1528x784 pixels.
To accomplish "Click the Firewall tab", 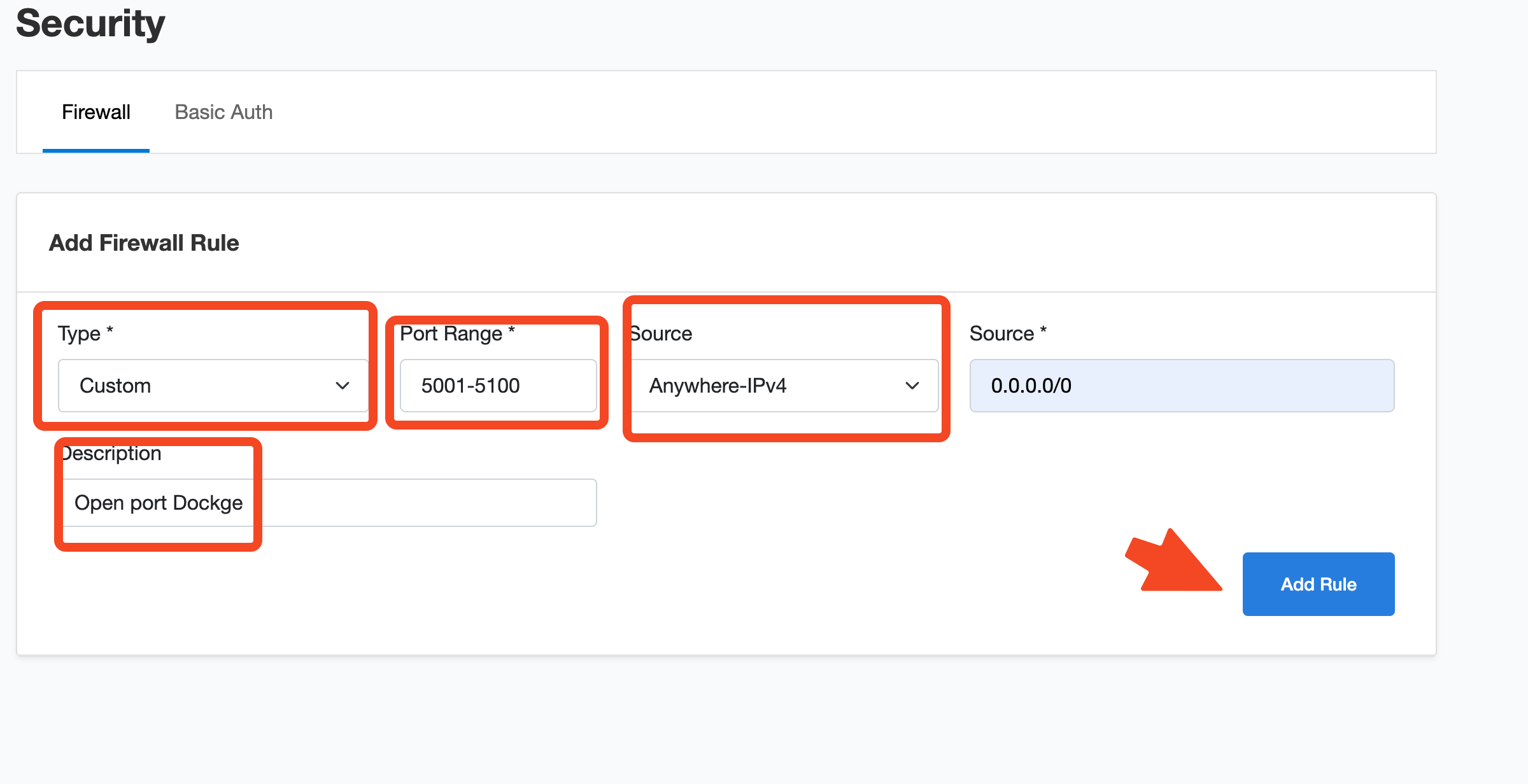I will click(x=96, y=112).
